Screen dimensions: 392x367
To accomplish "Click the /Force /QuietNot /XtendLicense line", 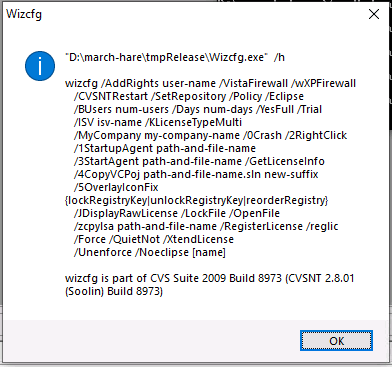I will point(154,239).
